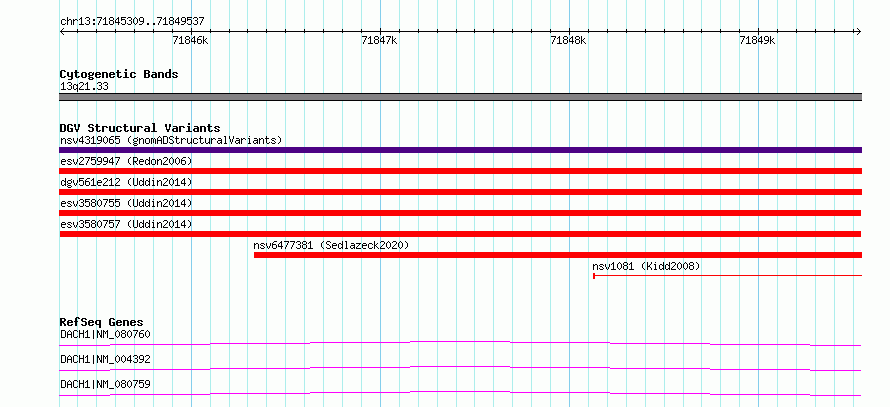Open nsv6477381 (Sedlazeck2020) label
Image resolution: width=890 pixels, height=407 pixels.
click(331, 245)
